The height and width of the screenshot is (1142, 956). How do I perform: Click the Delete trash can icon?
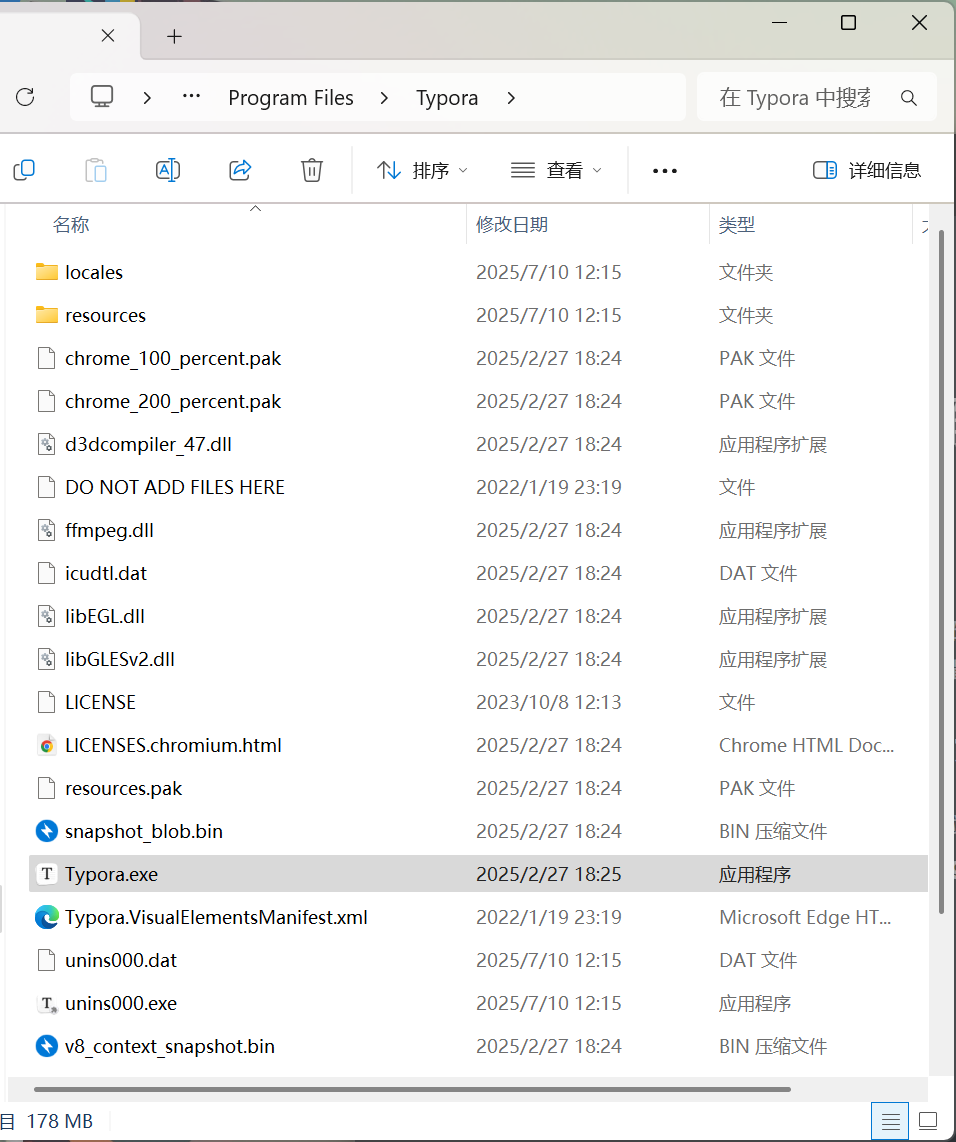312,170
